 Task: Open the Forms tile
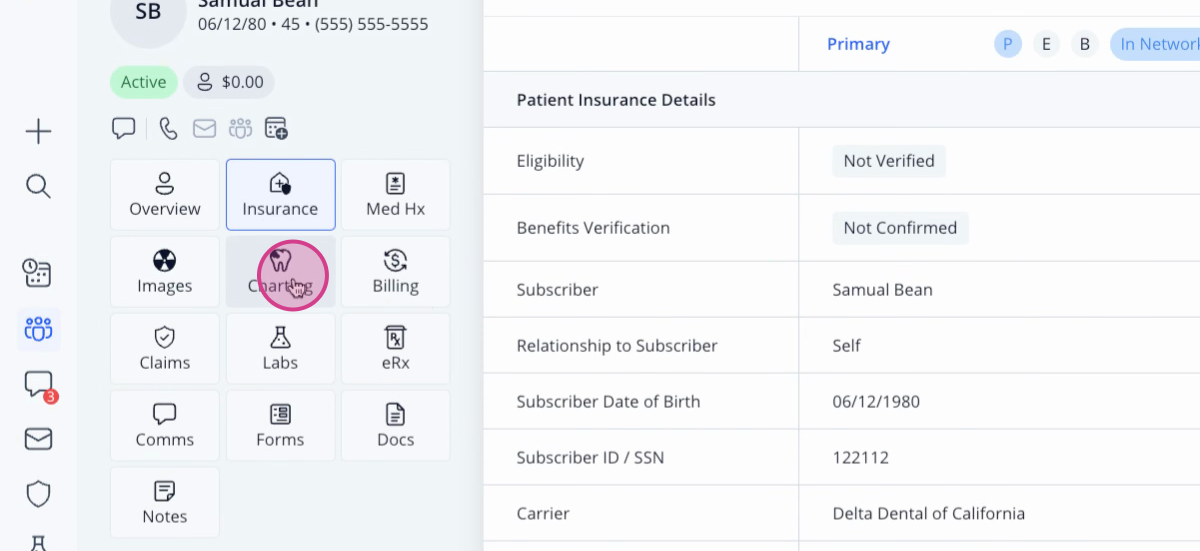(x=280, y=426)
